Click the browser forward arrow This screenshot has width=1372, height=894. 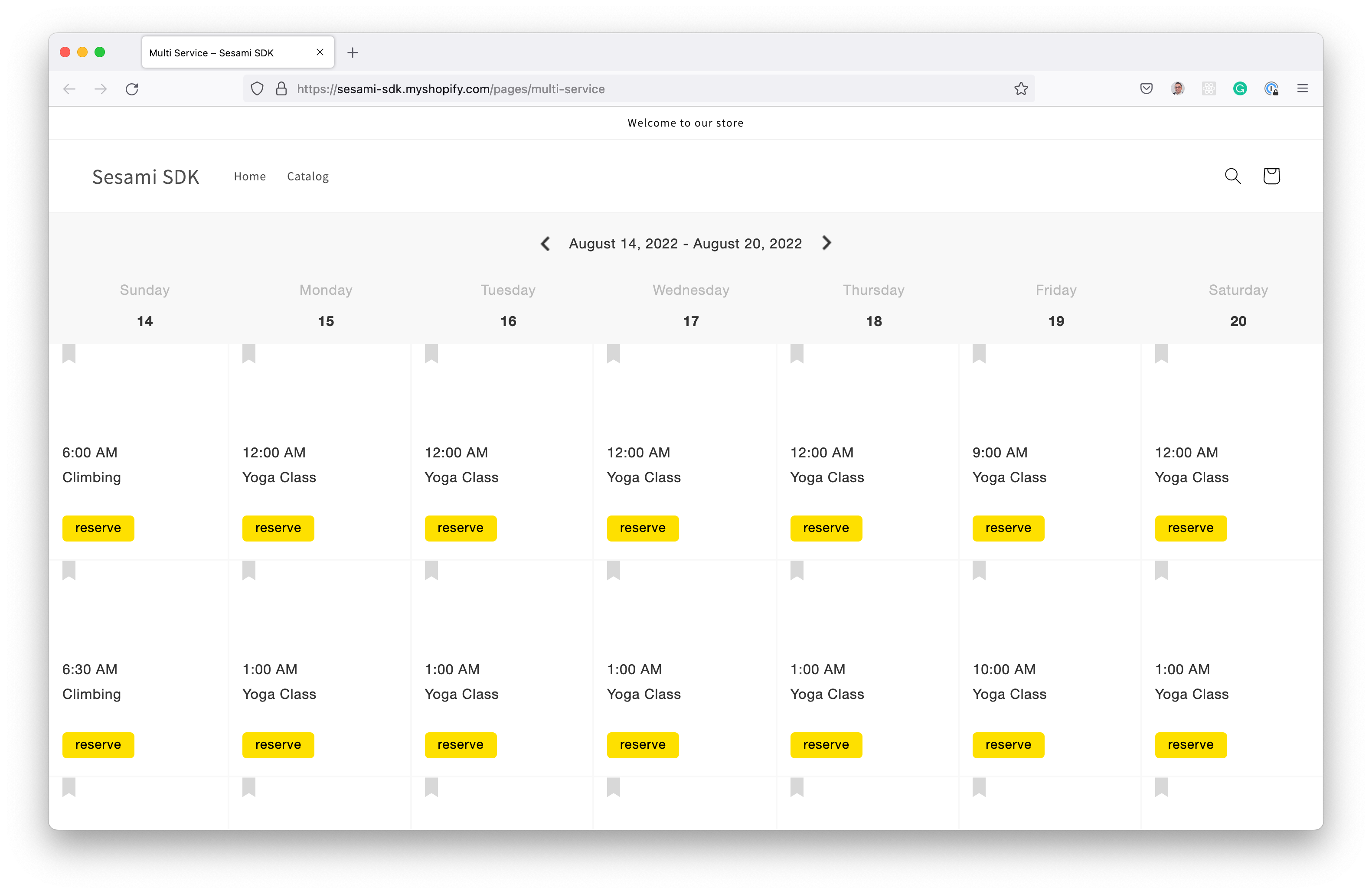point(100,89)
